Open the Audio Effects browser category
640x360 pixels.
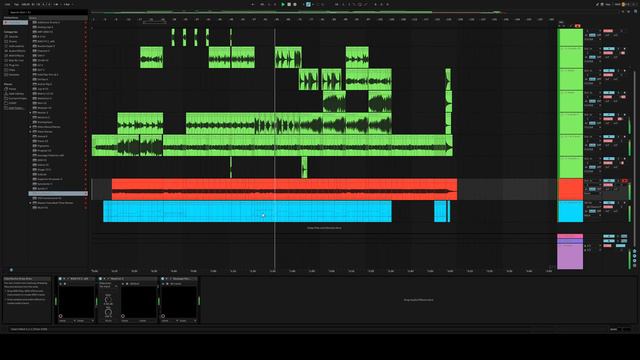click(x=16, y=51)
